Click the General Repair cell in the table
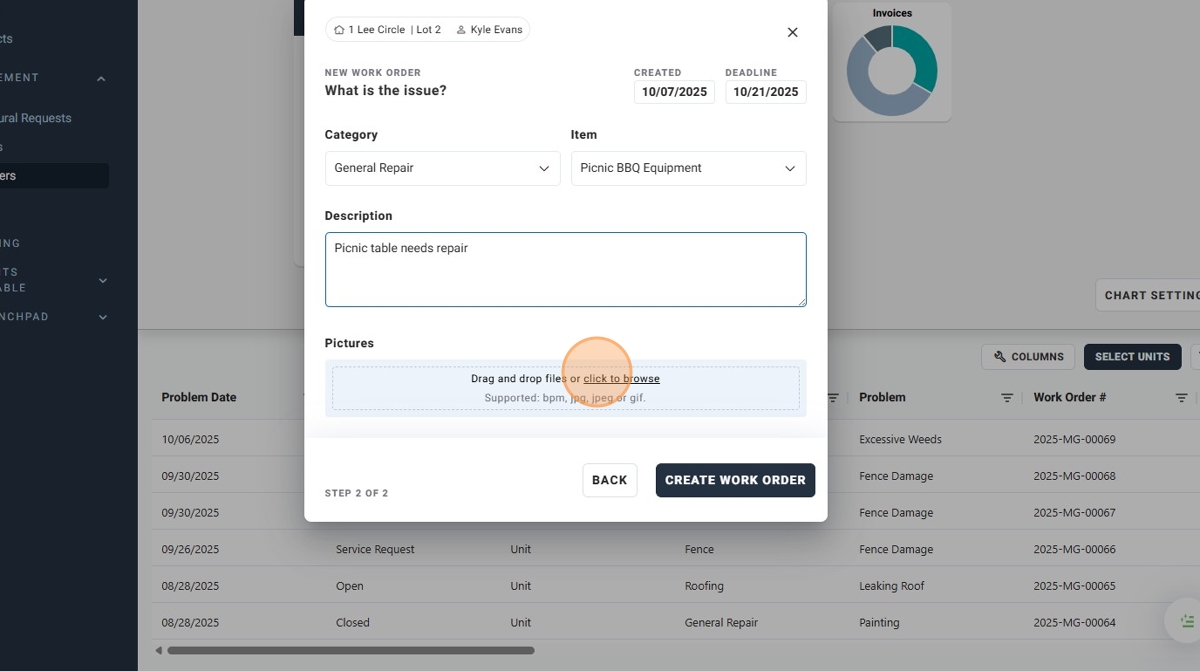Viewport: 1200px width, 671px height. 721,622
